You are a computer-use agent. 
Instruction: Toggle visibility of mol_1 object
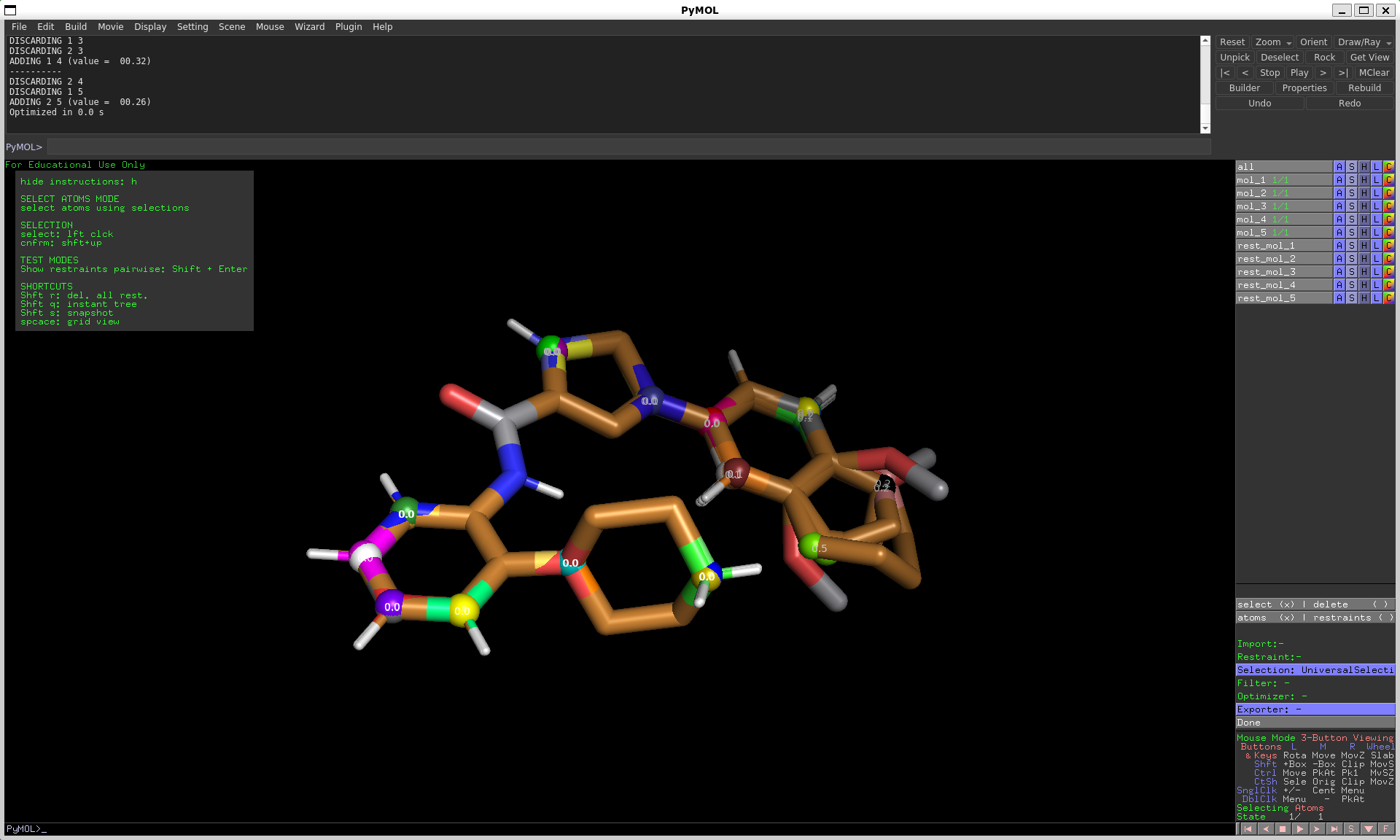point(1284,180)
